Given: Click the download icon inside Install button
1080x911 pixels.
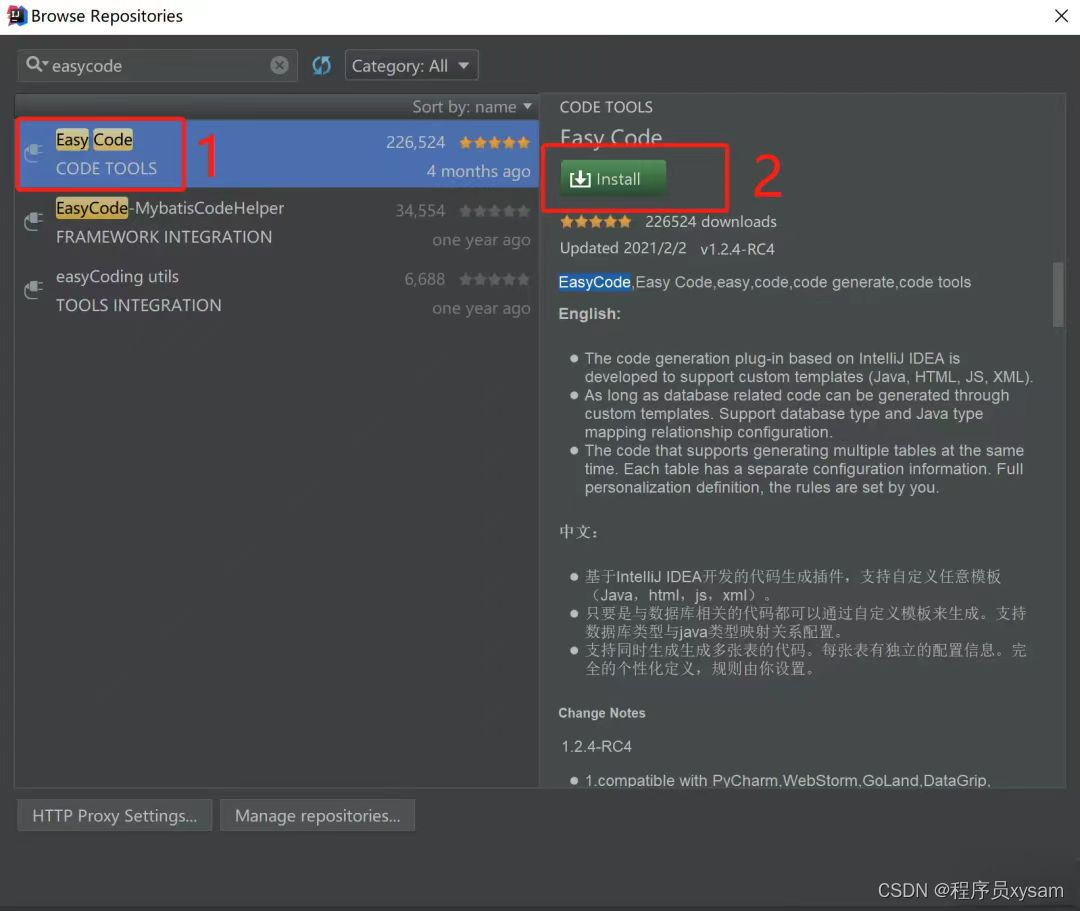Looking at the screenshot, I should click(x=581, y=178).
